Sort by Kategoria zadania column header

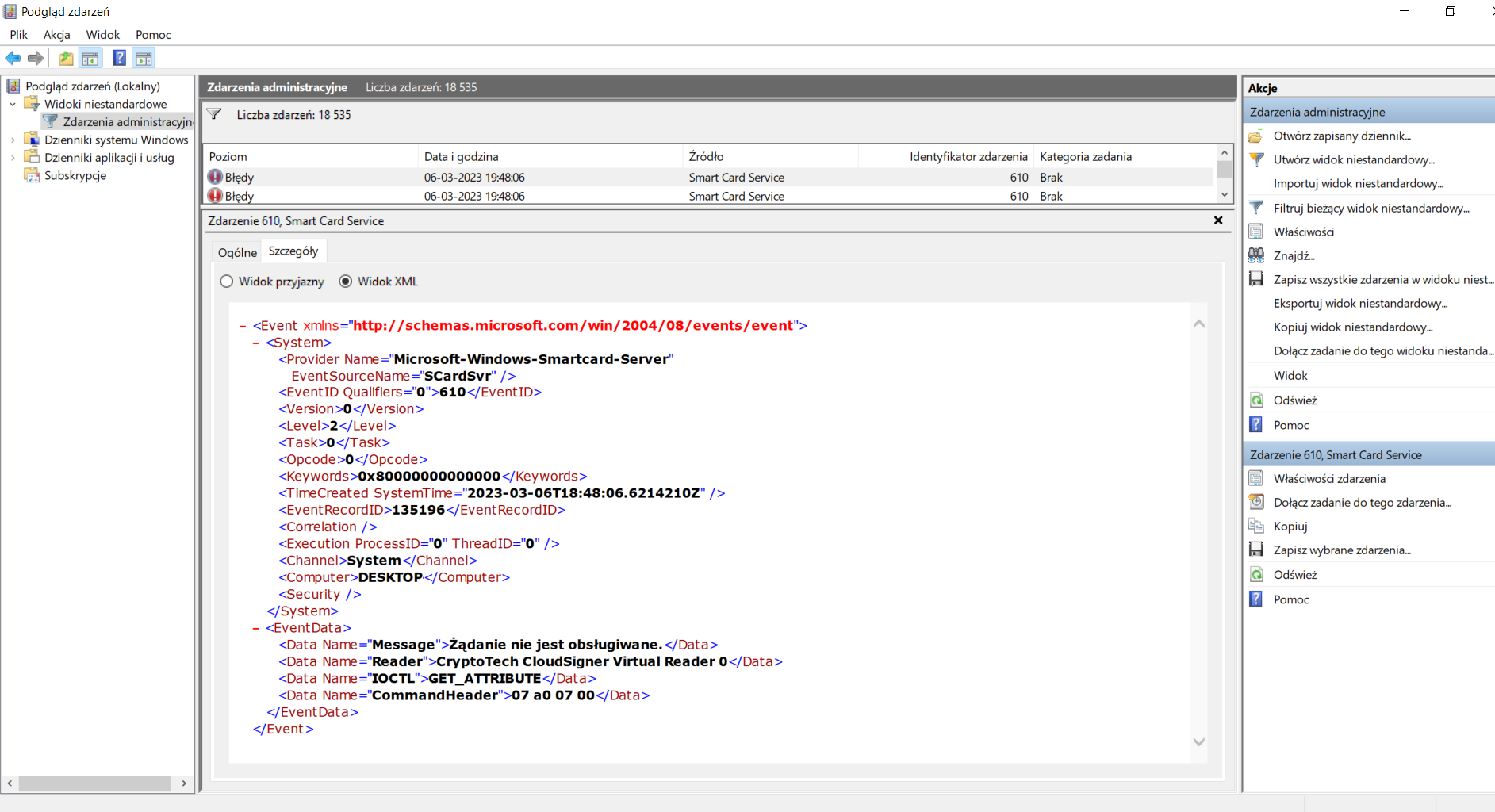[1124, 156]
